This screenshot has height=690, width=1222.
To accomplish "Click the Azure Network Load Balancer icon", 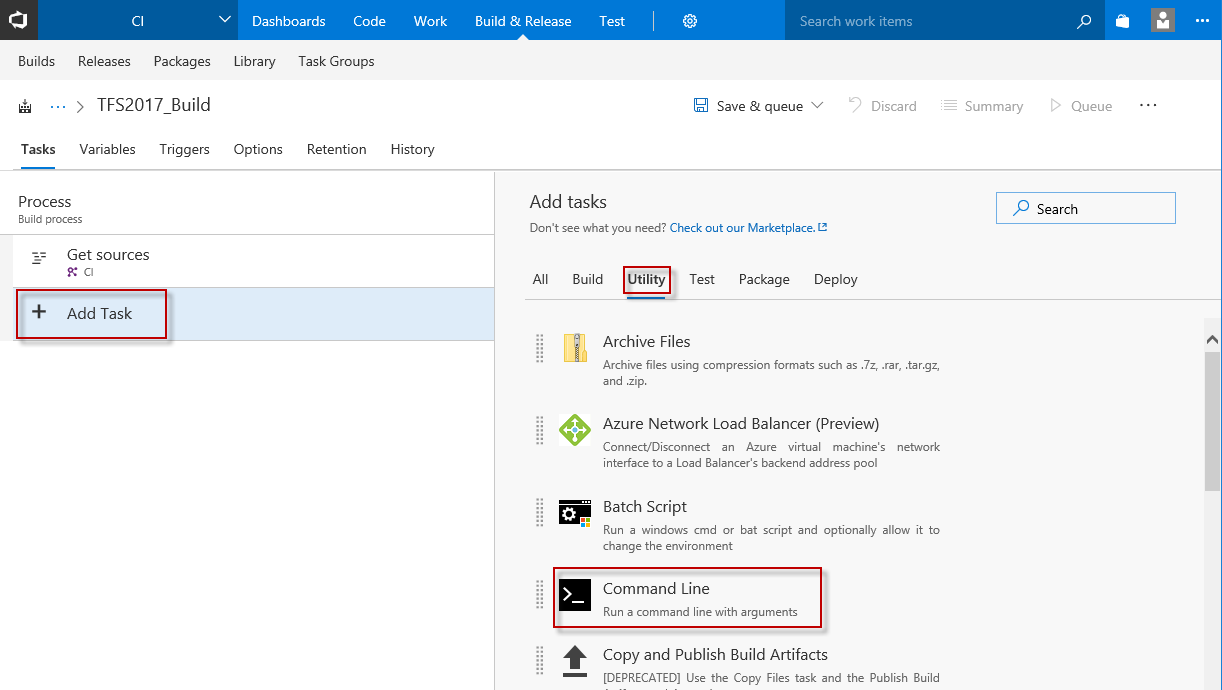I will pos(575,430).
